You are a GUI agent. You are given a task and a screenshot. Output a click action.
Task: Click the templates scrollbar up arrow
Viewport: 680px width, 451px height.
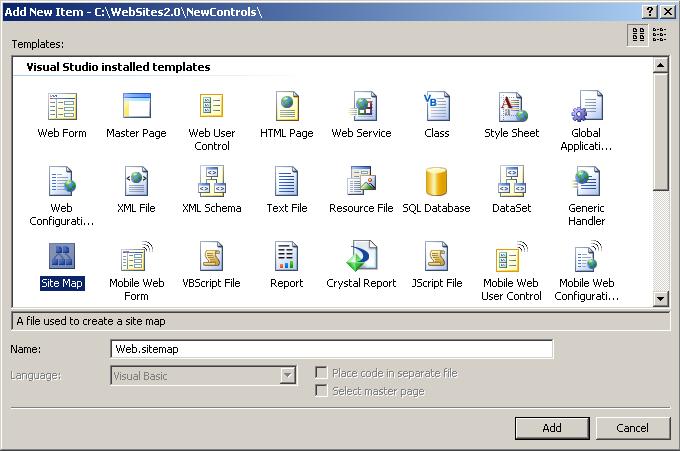click(660, 65)
